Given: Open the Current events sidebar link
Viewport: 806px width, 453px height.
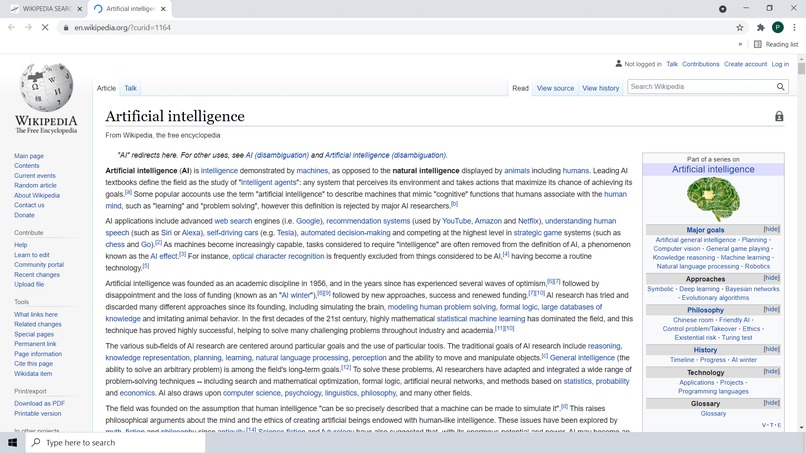Looking at the screenshot, I should (35, 175).
